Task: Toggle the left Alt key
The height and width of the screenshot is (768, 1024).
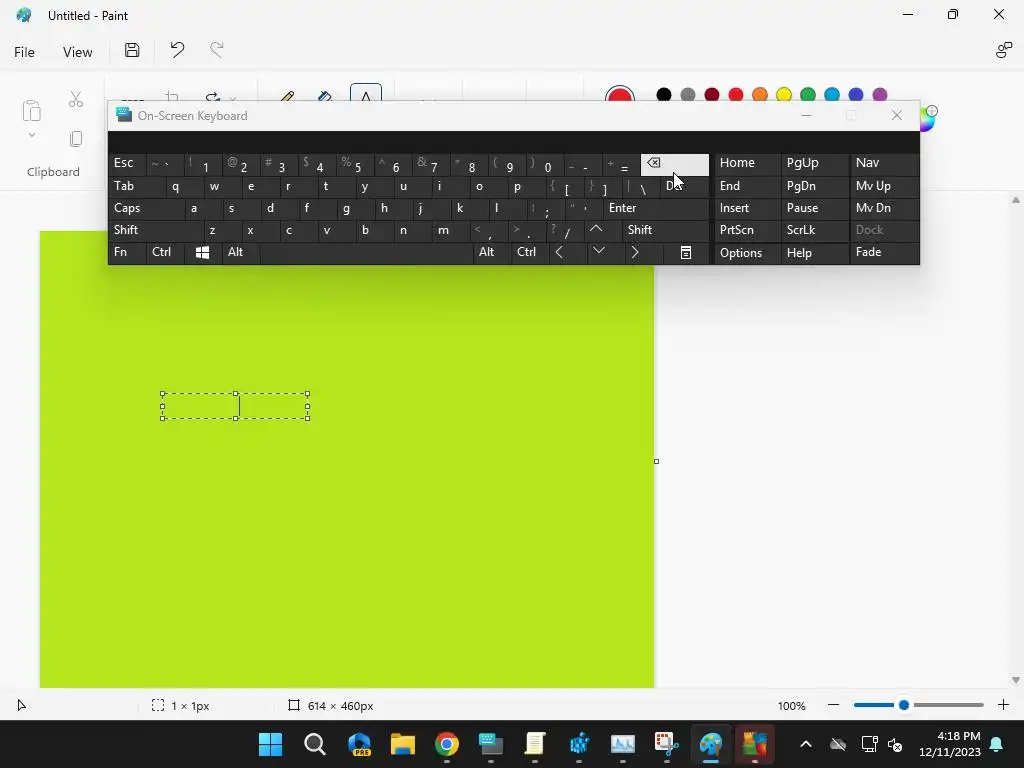Action: 241,252
